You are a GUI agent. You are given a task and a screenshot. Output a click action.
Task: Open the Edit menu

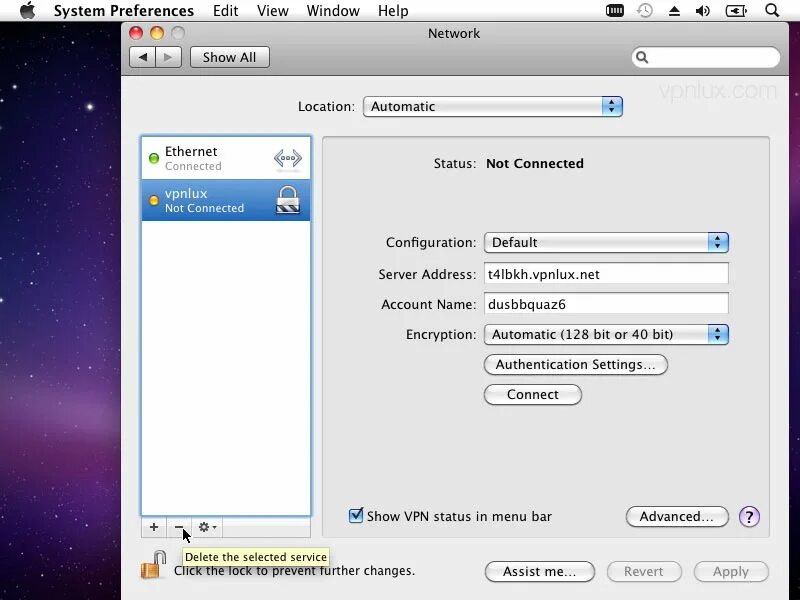pyautogui.click(x=226, y=11)
